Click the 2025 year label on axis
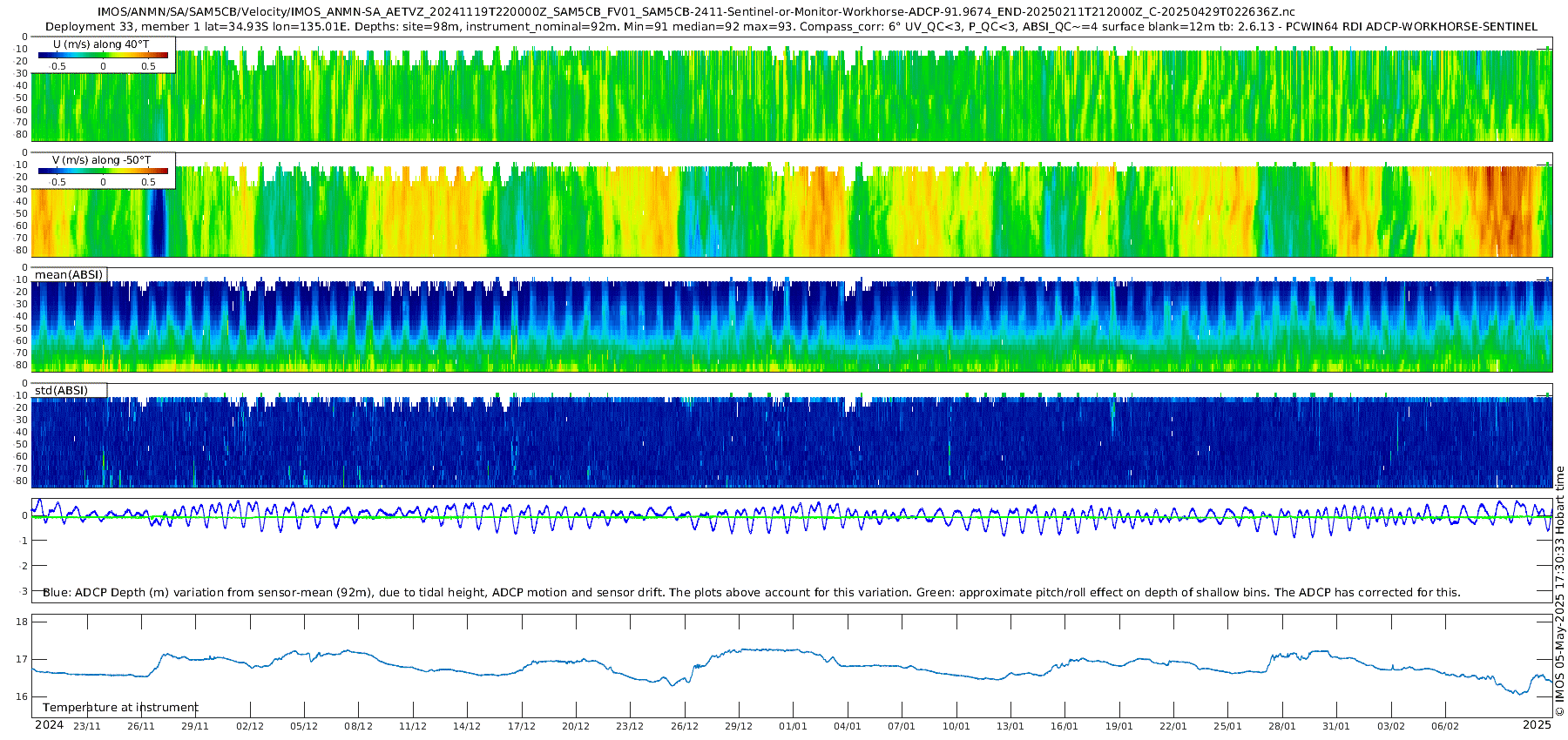Viewport: 1568px width, 740px height. 1537,725
